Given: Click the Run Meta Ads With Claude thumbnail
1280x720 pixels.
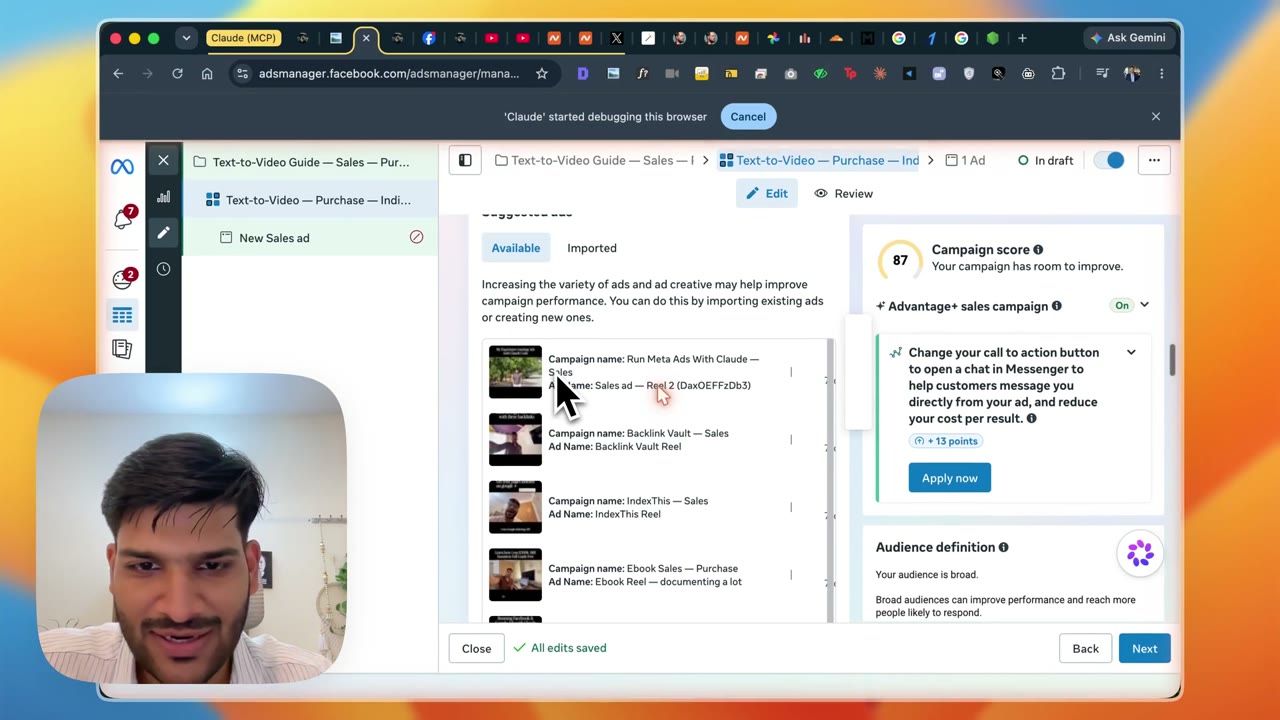Looking at the screenshot, I should (515, 372).
